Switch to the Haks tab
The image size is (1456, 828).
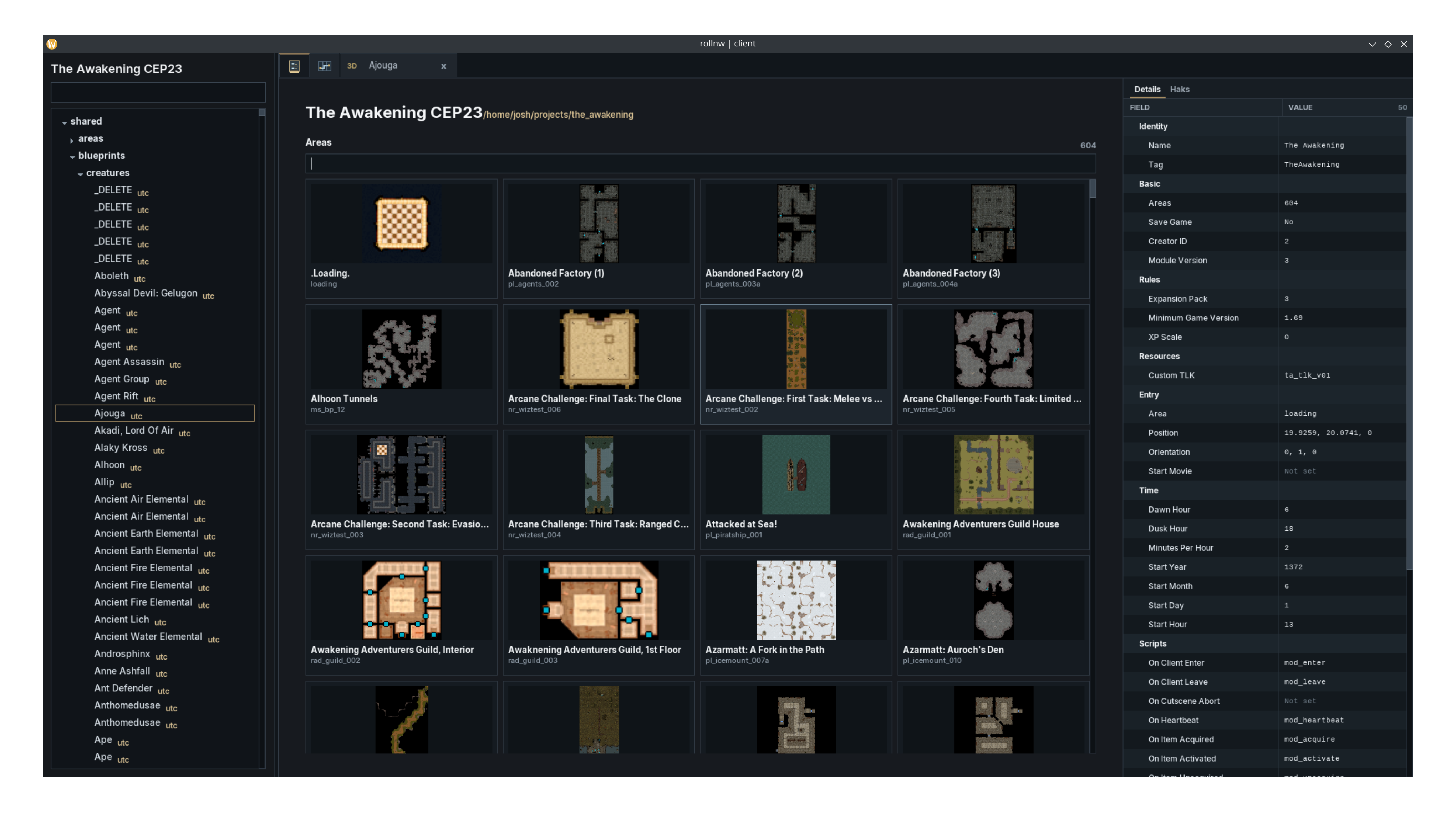1179,89
